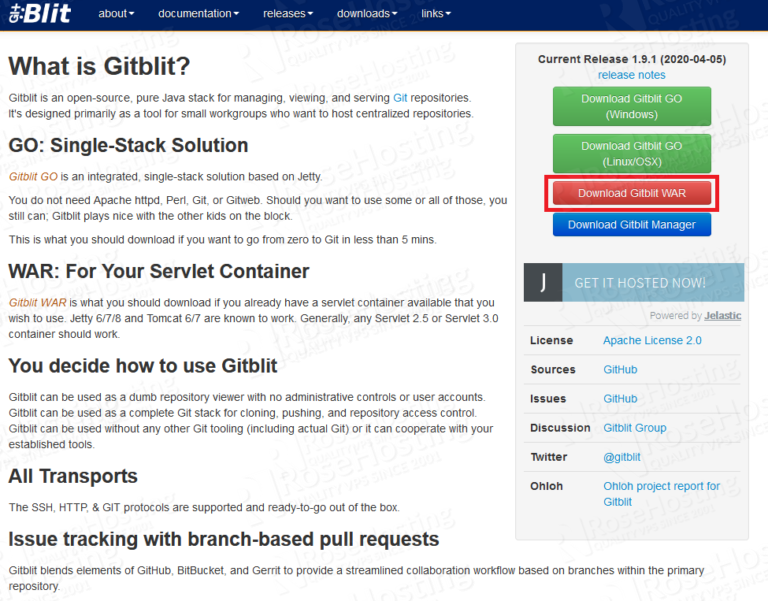Click the Gitblit GO italic link
The height and width of the screenshot is (601, 768).
[33, 177]
